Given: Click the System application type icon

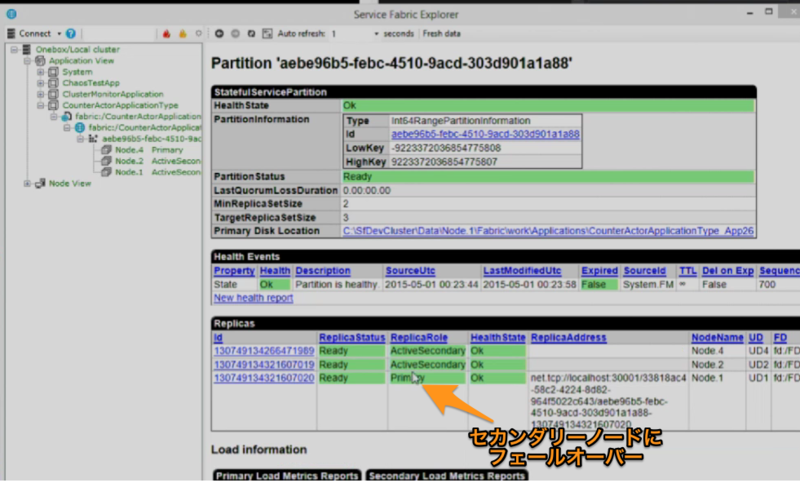Looking at the screenshot, I should coord(53,72).
